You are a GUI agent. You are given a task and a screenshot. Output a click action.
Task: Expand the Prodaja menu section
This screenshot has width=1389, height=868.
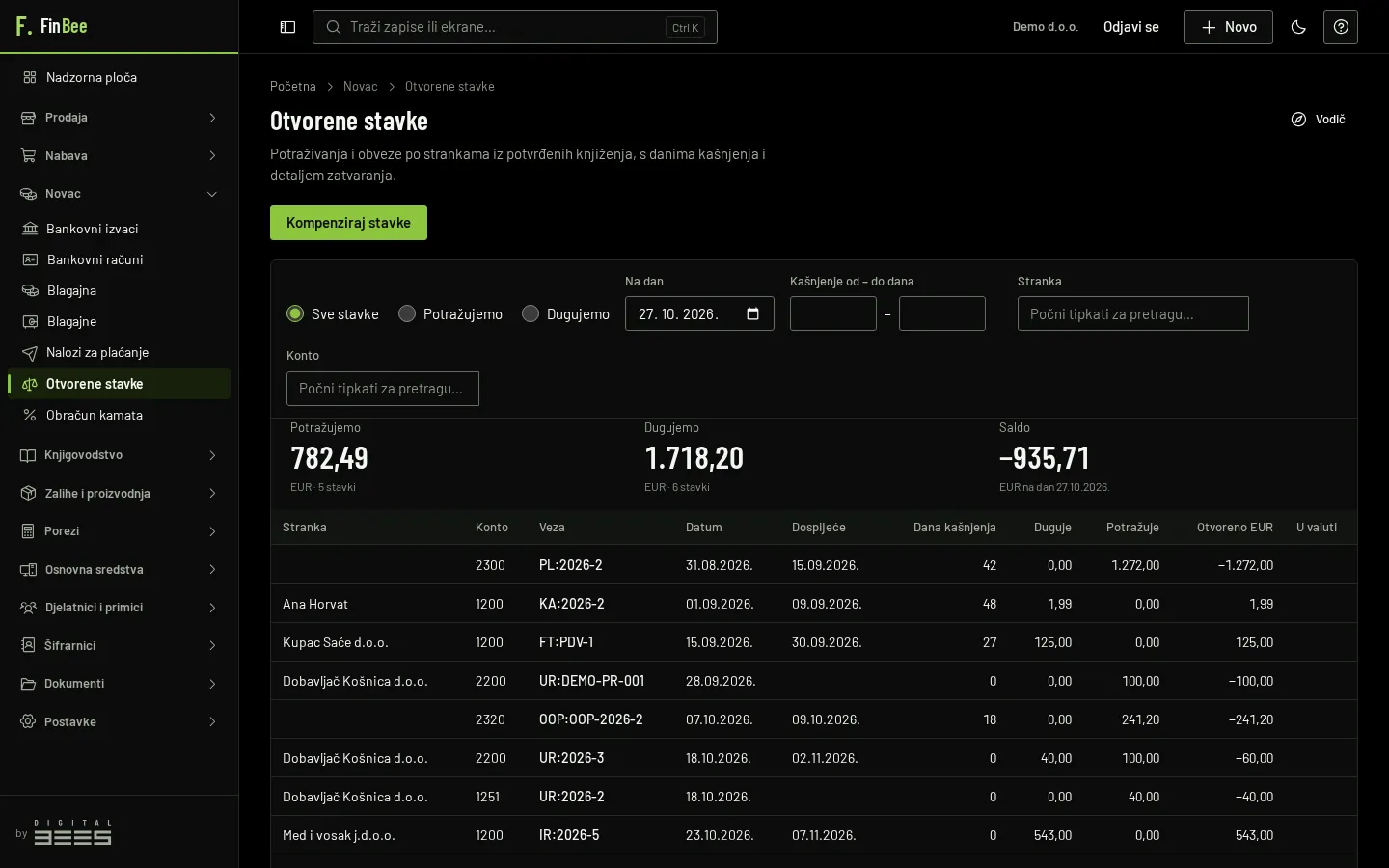119,118
